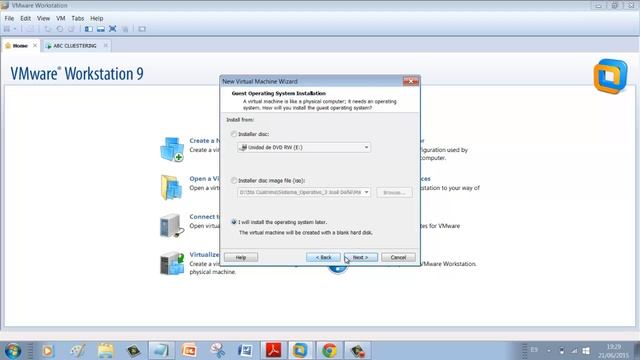
Task: Open the View menu
Action: pyautogui.click(x=43, y=18)
